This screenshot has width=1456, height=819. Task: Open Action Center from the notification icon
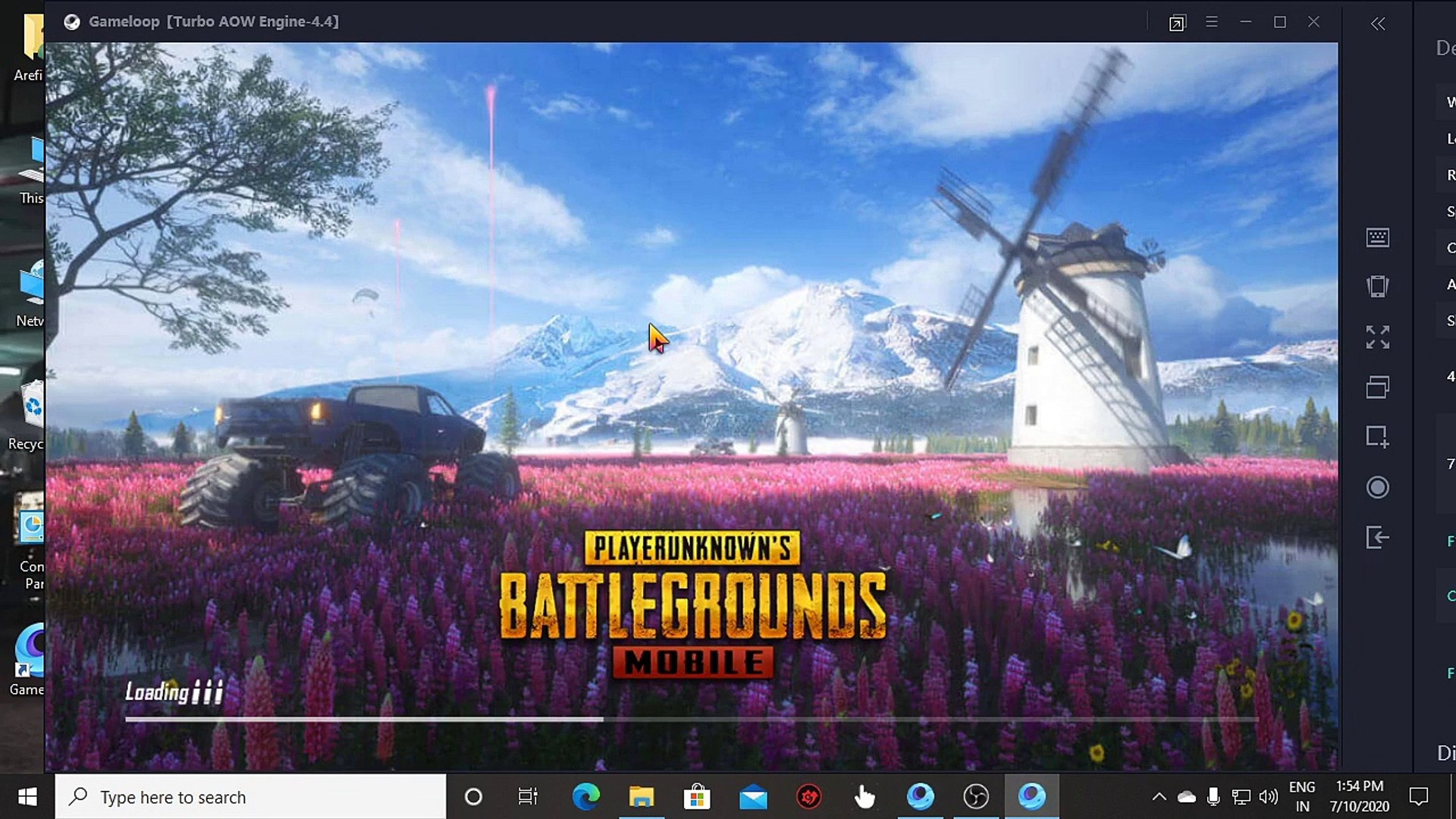tap(1420, 797)
